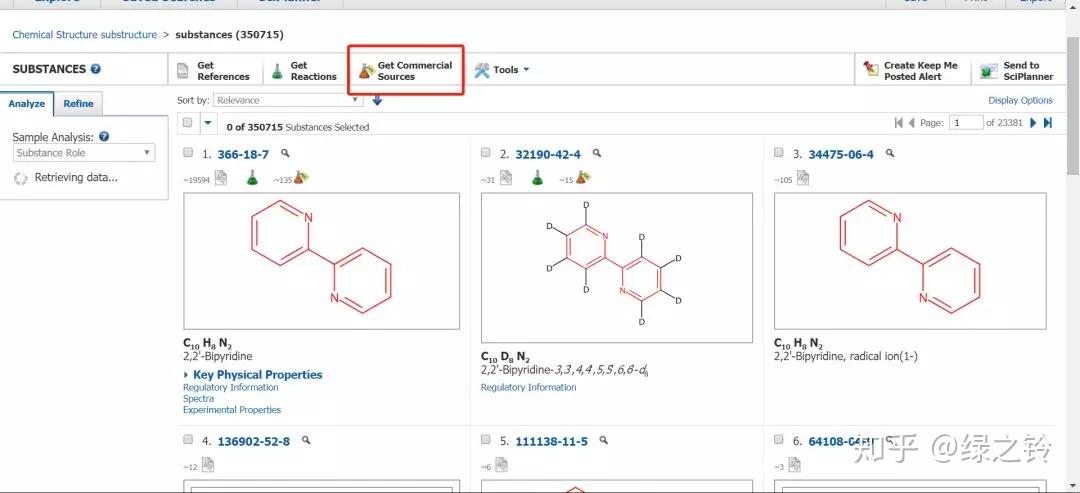Go to next page arrow

pos(1032,123)
